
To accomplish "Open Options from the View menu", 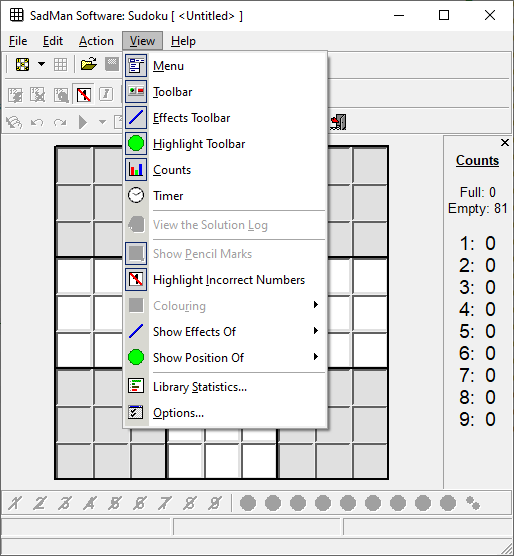I will click(x=225, y=413).
